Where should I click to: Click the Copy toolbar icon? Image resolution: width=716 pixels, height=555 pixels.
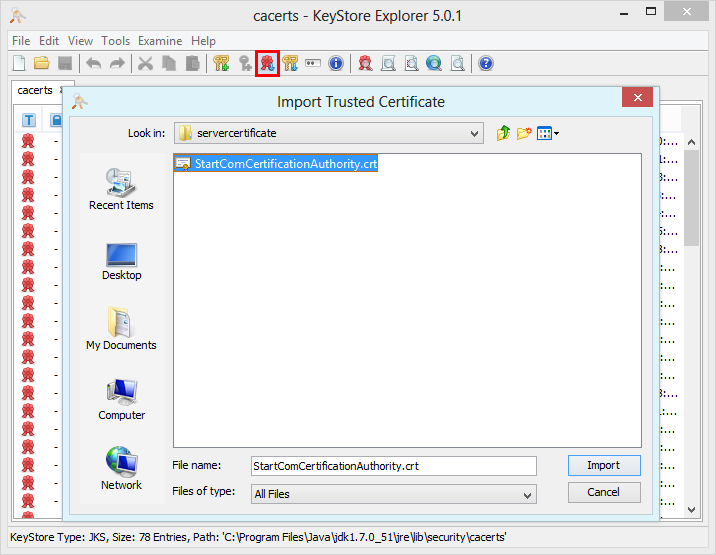point(169,63)
